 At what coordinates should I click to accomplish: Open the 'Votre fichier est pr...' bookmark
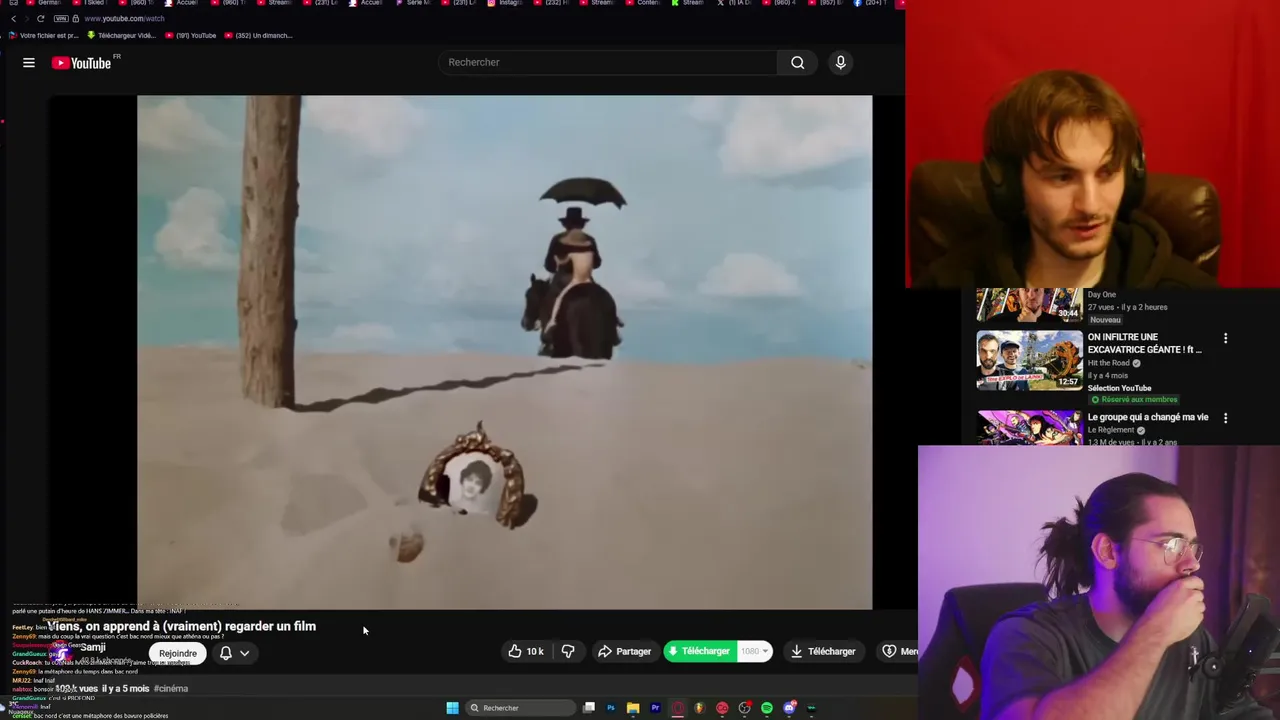pyautogui.click(x=44, y=35)
